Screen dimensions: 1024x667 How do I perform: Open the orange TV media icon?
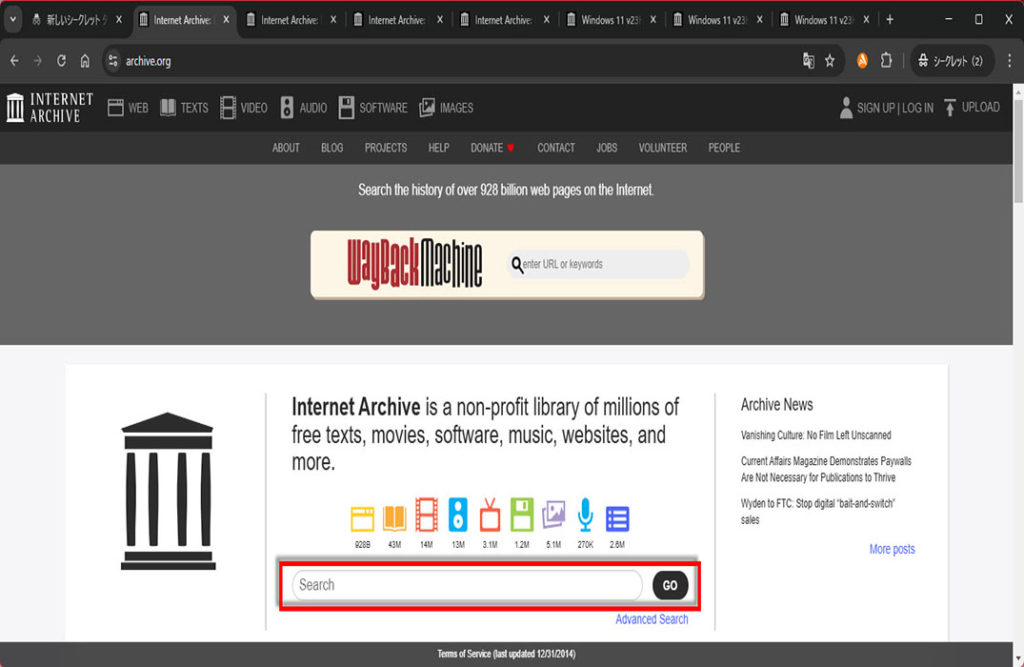(x=490, y=516)
